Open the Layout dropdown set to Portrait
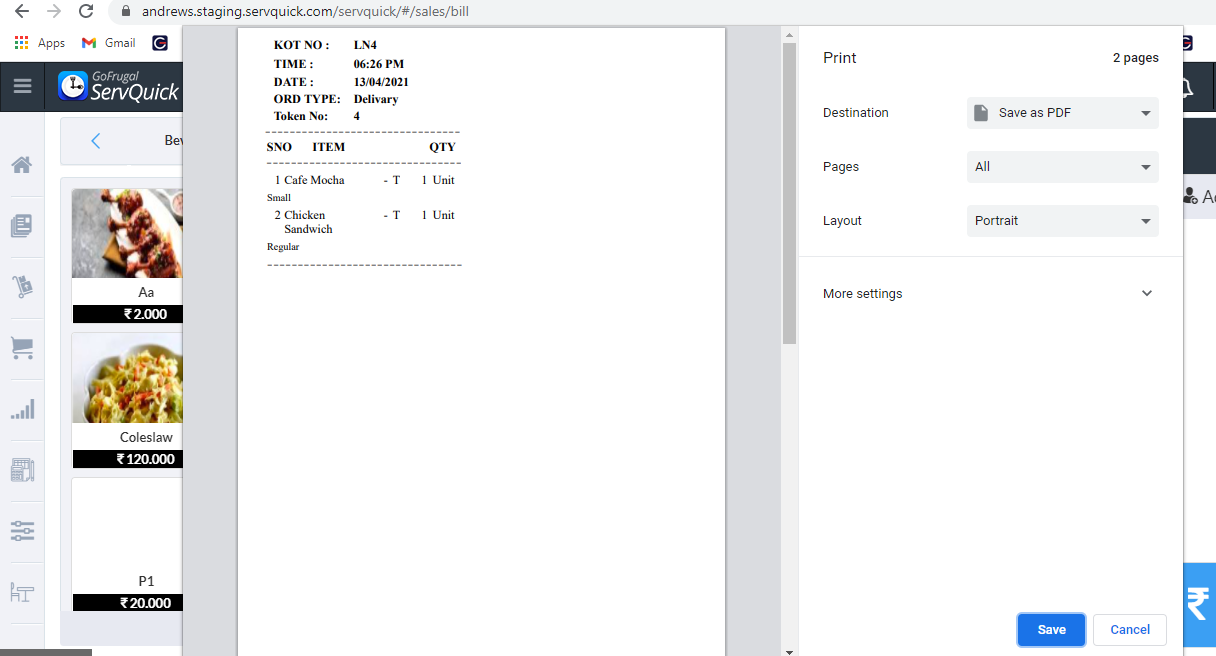Image resolution: width=1216 pixels, height=656 pixels. 1062,221
